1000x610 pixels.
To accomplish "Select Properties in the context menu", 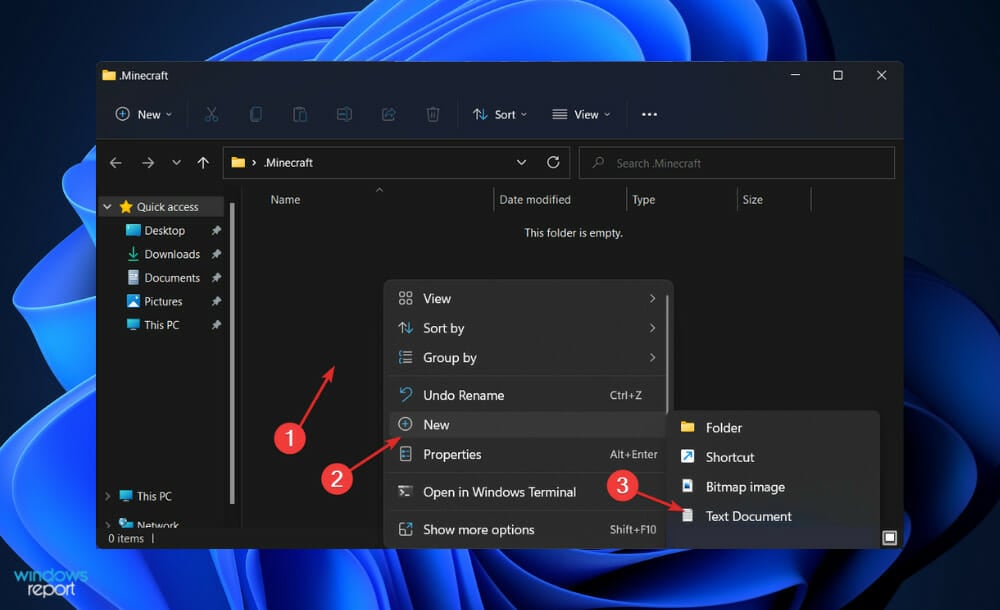I will [x=452, y=454].
